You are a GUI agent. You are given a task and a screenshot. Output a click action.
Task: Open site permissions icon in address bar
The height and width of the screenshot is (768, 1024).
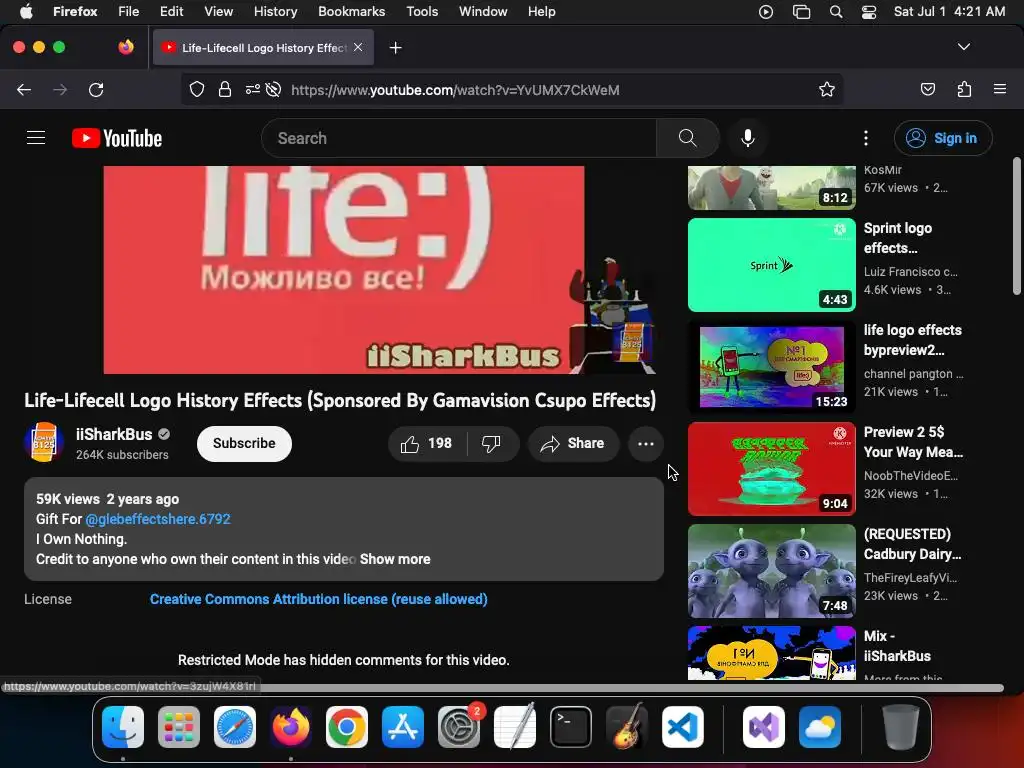click(x=253, y=89)
